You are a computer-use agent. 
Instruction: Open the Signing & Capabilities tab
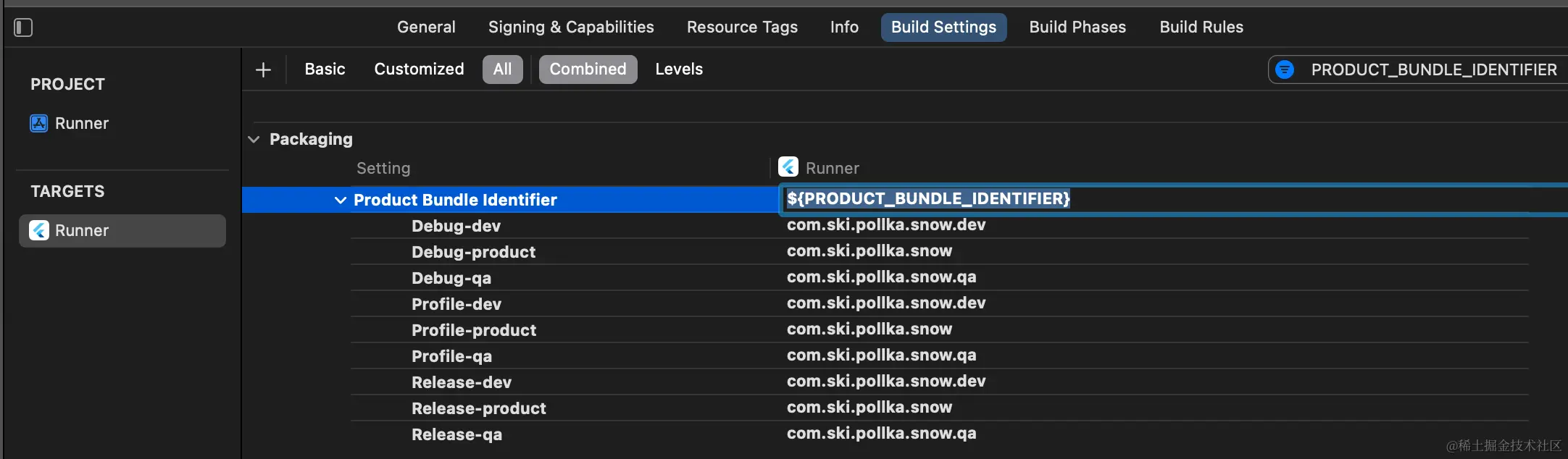pyautogui.click(x=571, y=28)
